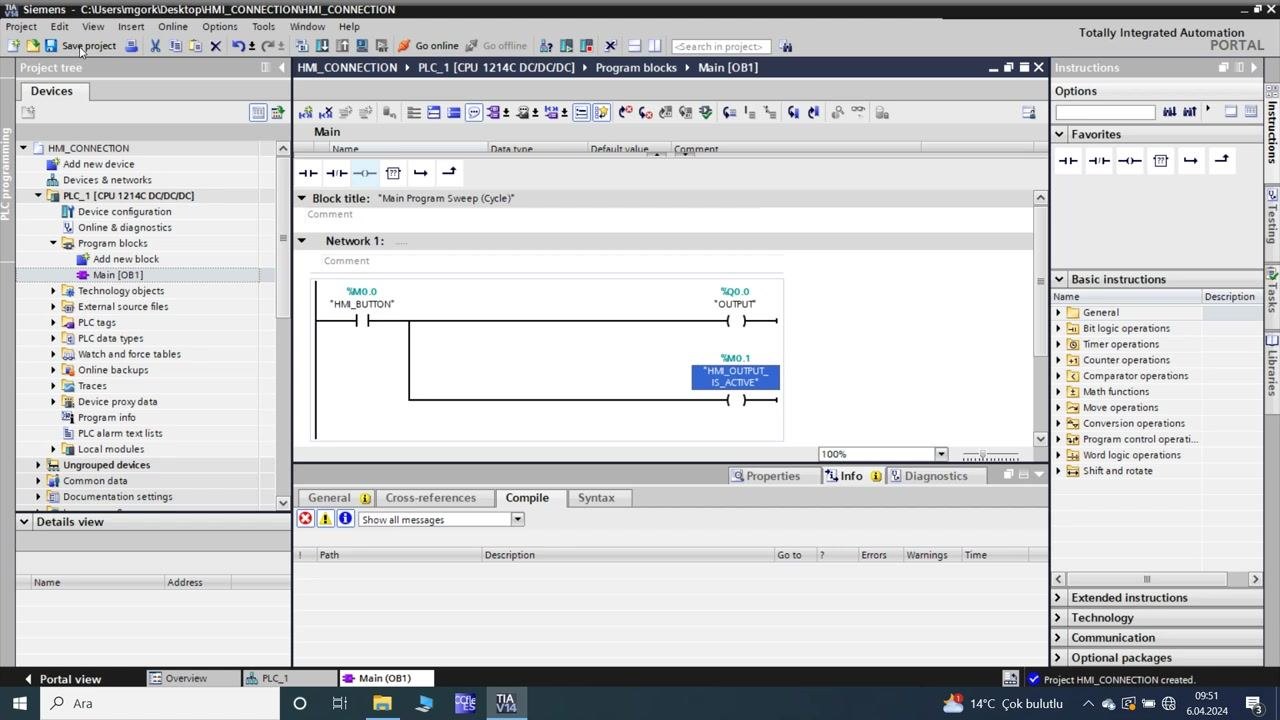Expand Bit logic operations instructions
This screenshot has height=720, width=1280.
coord(1059,328)
